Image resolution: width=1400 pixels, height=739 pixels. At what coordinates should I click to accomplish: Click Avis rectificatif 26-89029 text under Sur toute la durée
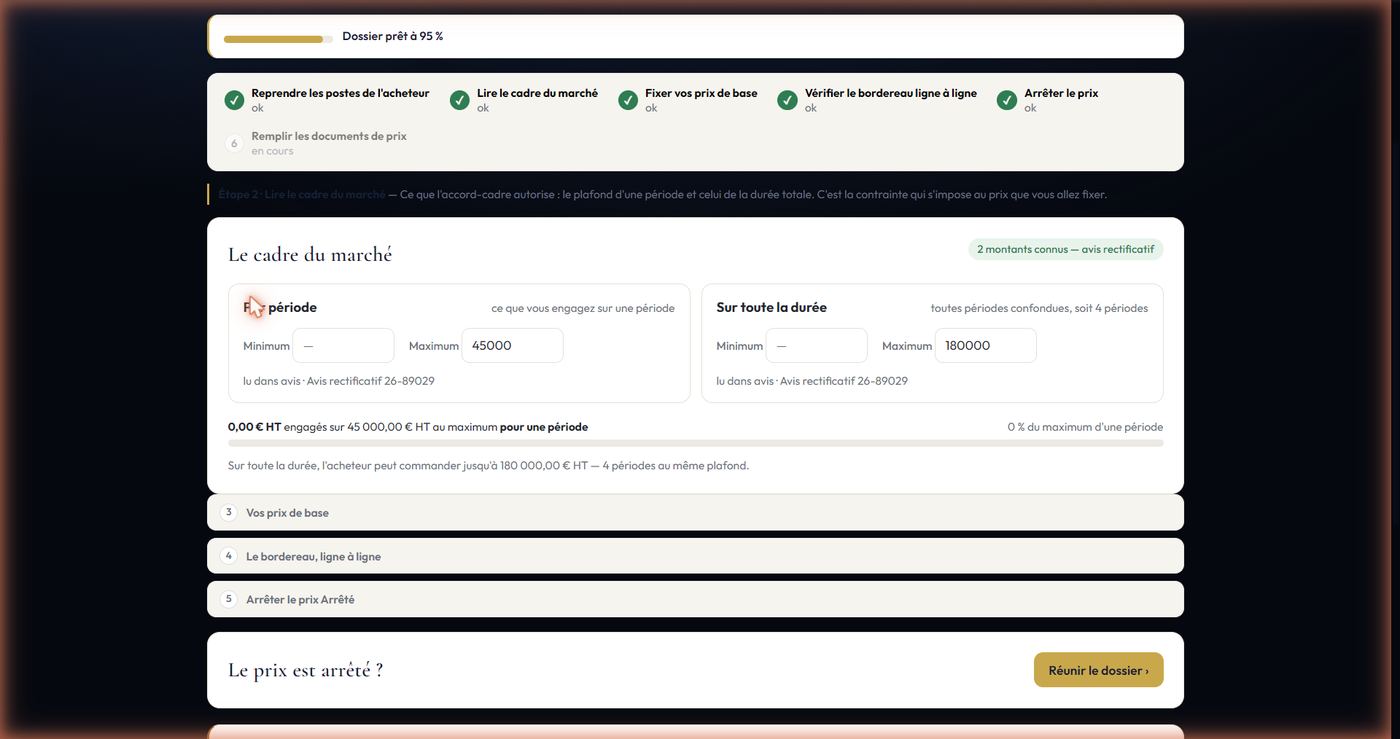(844, 381)
